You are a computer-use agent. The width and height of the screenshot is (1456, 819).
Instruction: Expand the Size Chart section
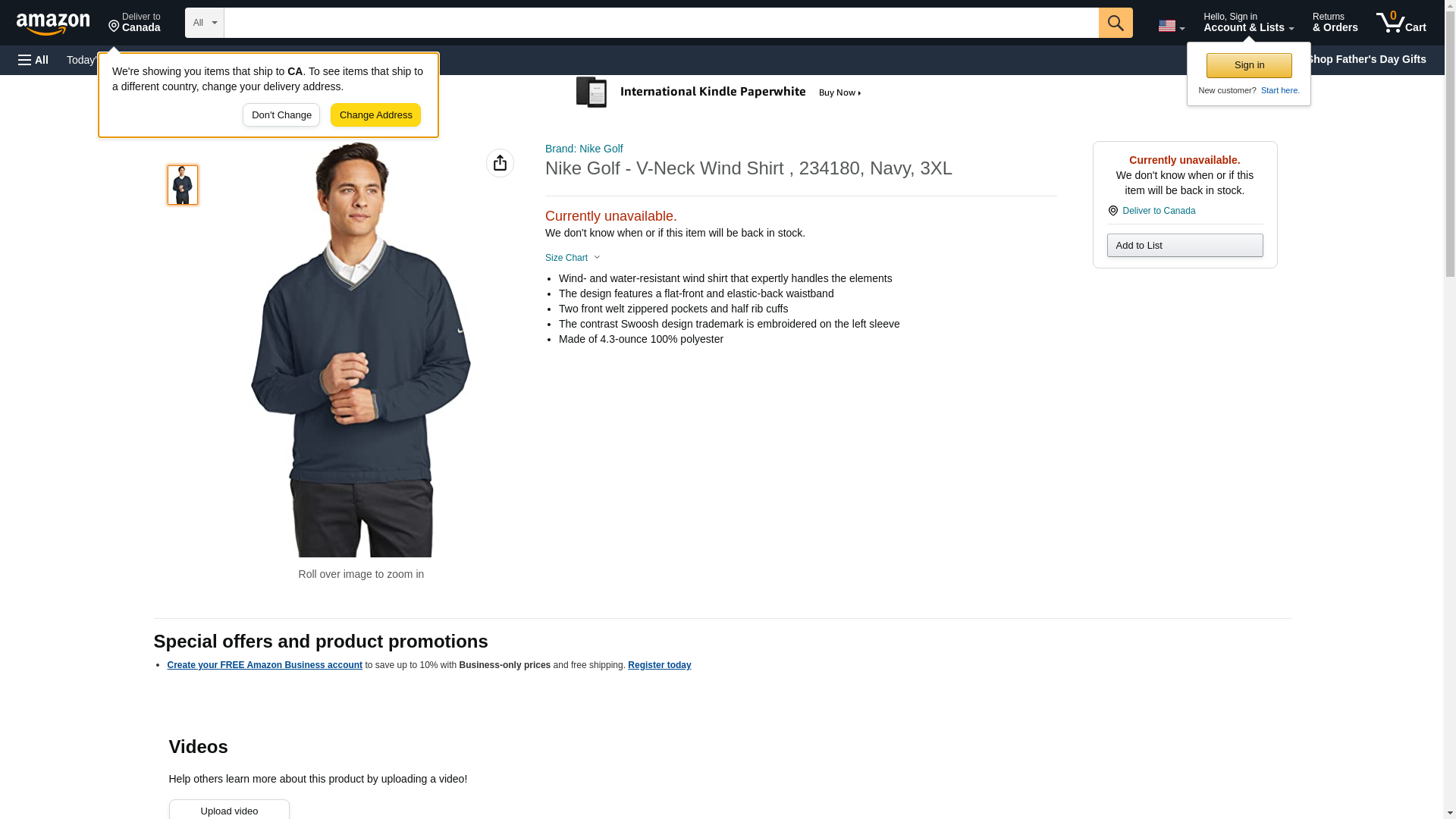(x=573, y=258)
